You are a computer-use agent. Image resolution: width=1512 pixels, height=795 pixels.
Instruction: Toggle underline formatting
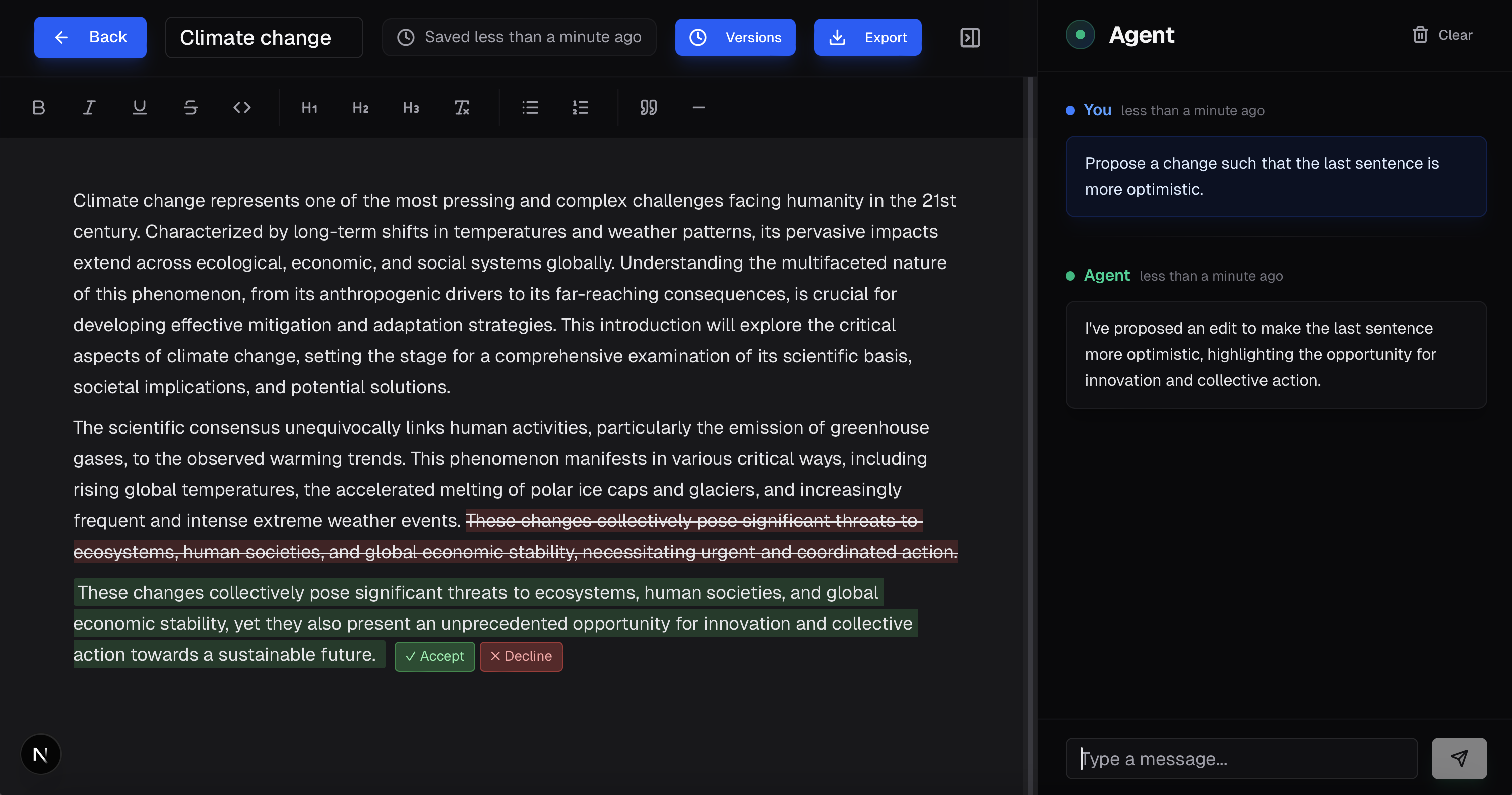pyautogui.click(x=139, y=107)
